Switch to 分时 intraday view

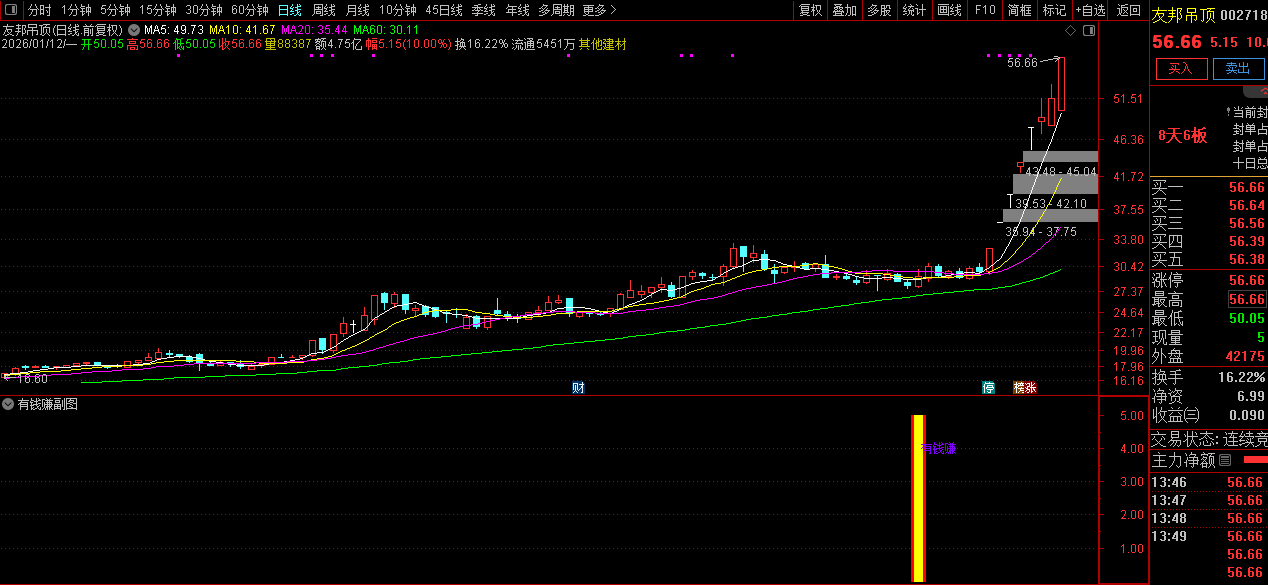tap(40, 10)
